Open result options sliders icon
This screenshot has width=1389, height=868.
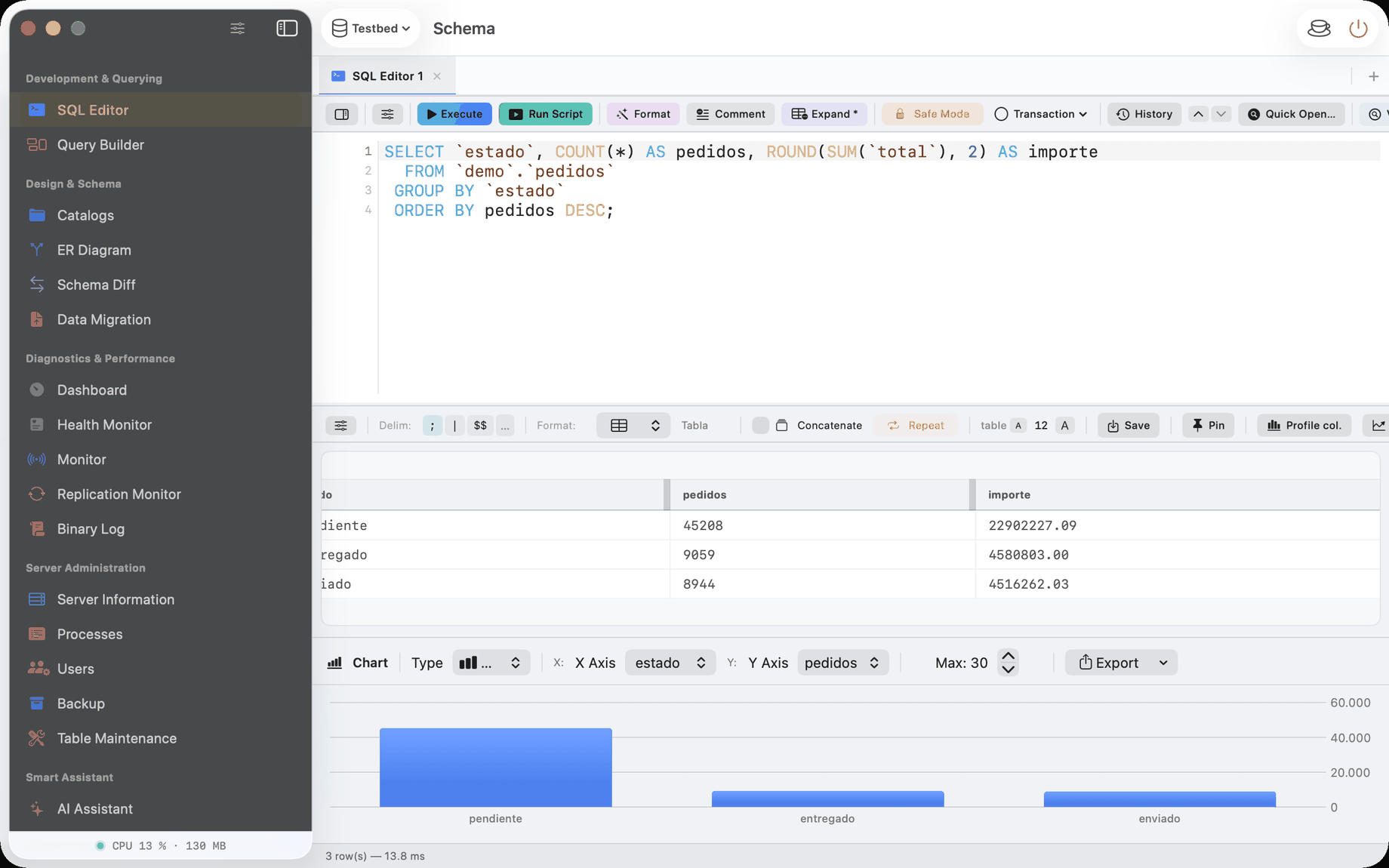tap(340, 426)
